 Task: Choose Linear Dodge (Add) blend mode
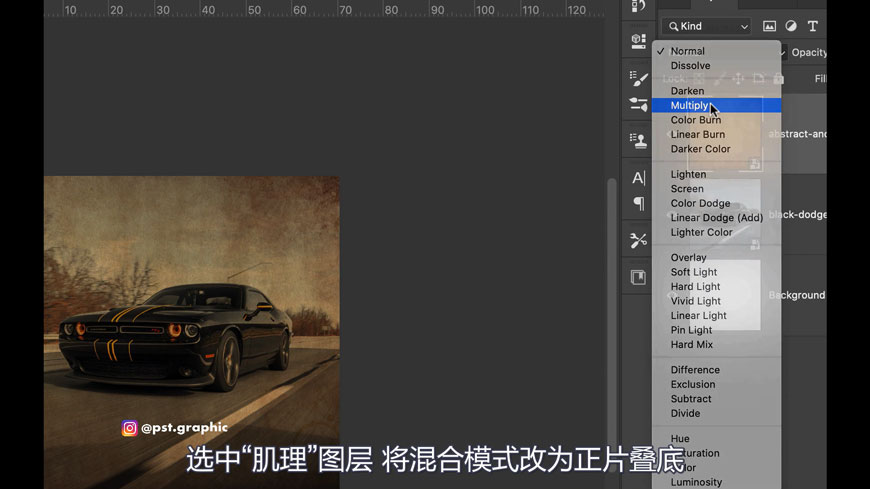(716, 218)
